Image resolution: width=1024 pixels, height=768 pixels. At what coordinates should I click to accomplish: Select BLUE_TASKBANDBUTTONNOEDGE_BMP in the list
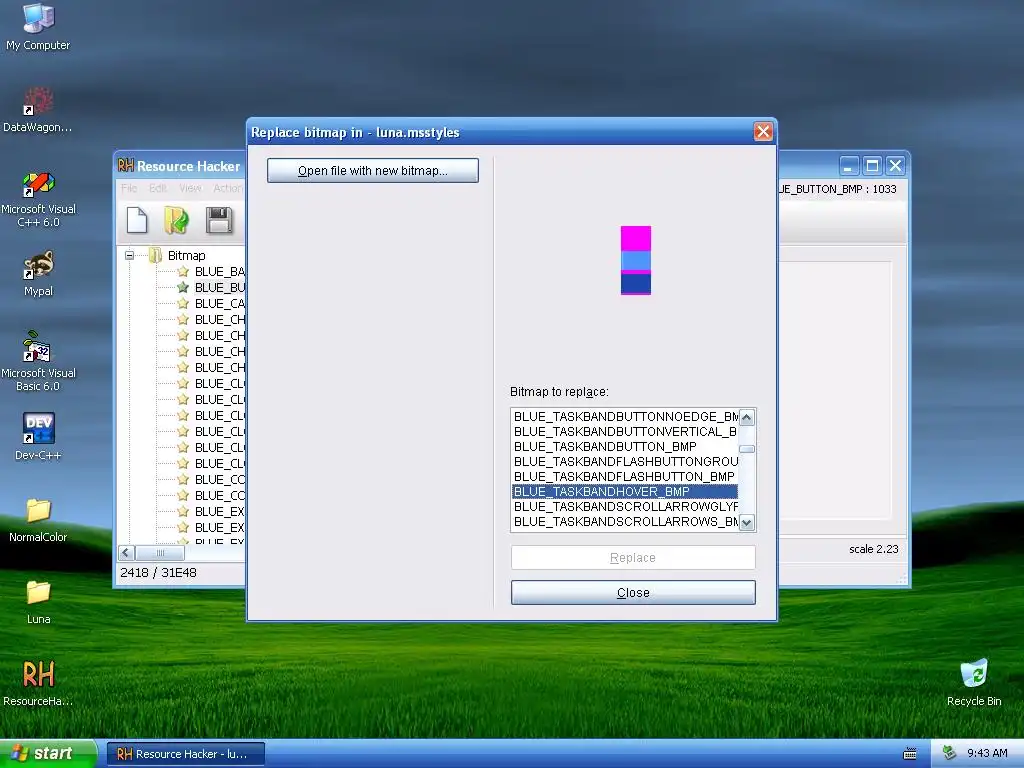625,416
